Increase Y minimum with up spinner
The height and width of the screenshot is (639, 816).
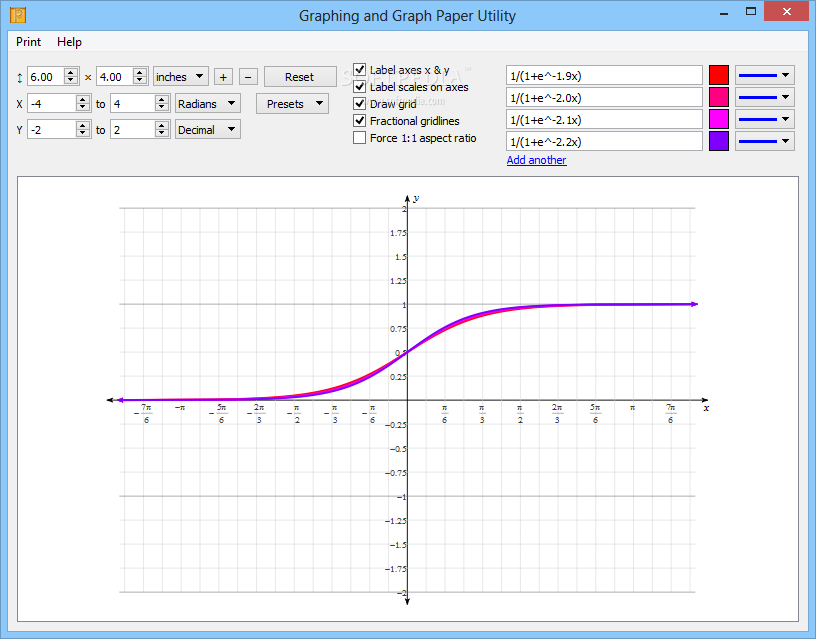(x=83, y=125)
